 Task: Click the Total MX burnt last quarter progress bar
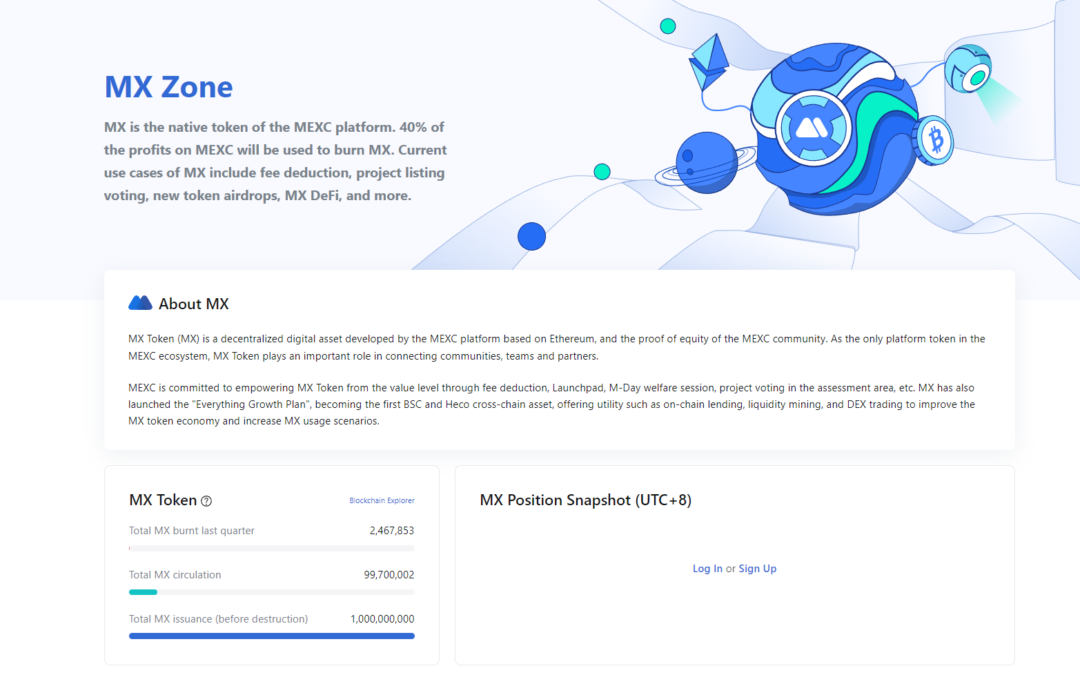(271, 548)
